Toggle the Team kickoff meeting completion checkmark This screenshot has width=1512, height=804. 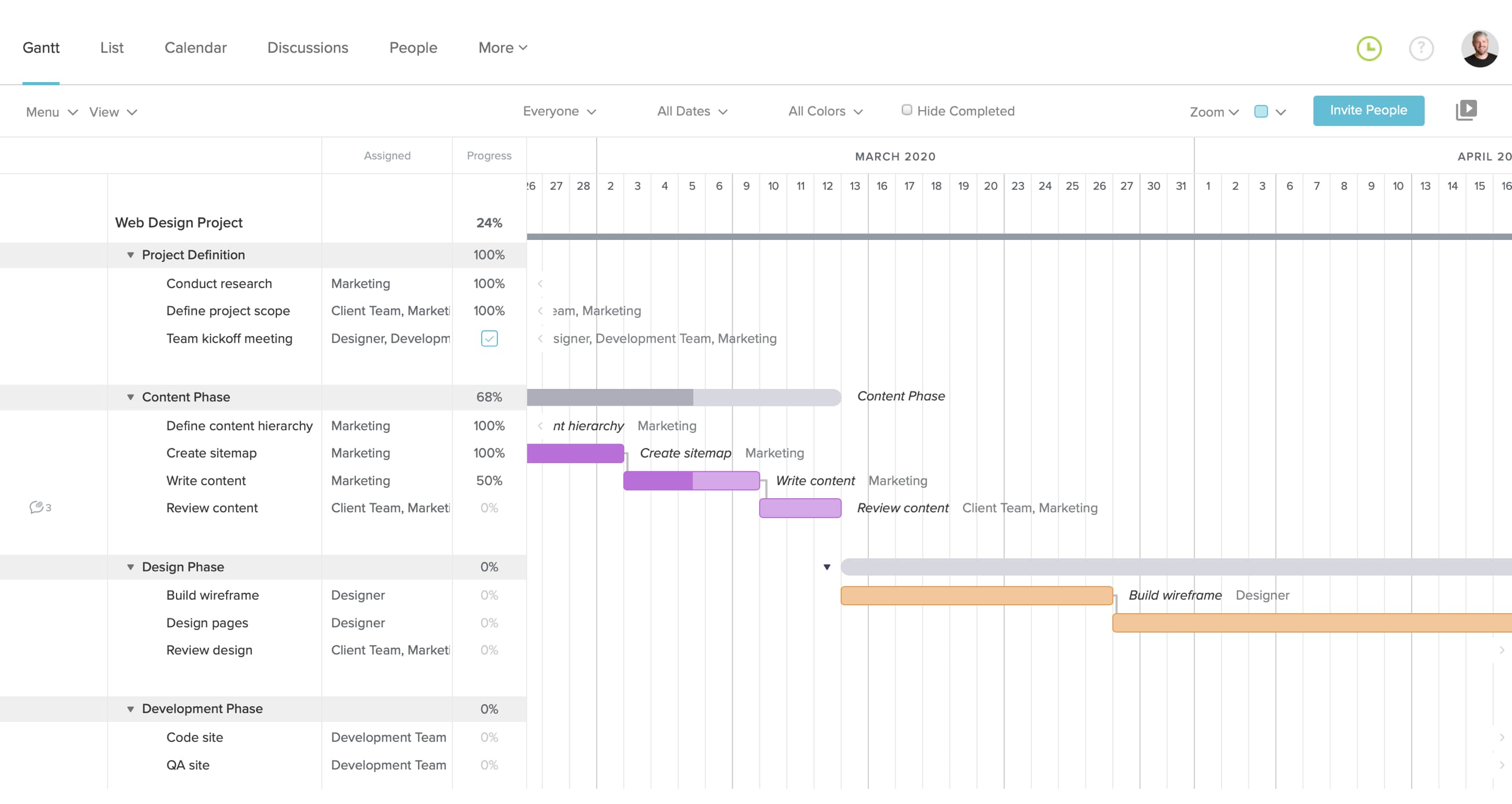(x=489, y=338)
